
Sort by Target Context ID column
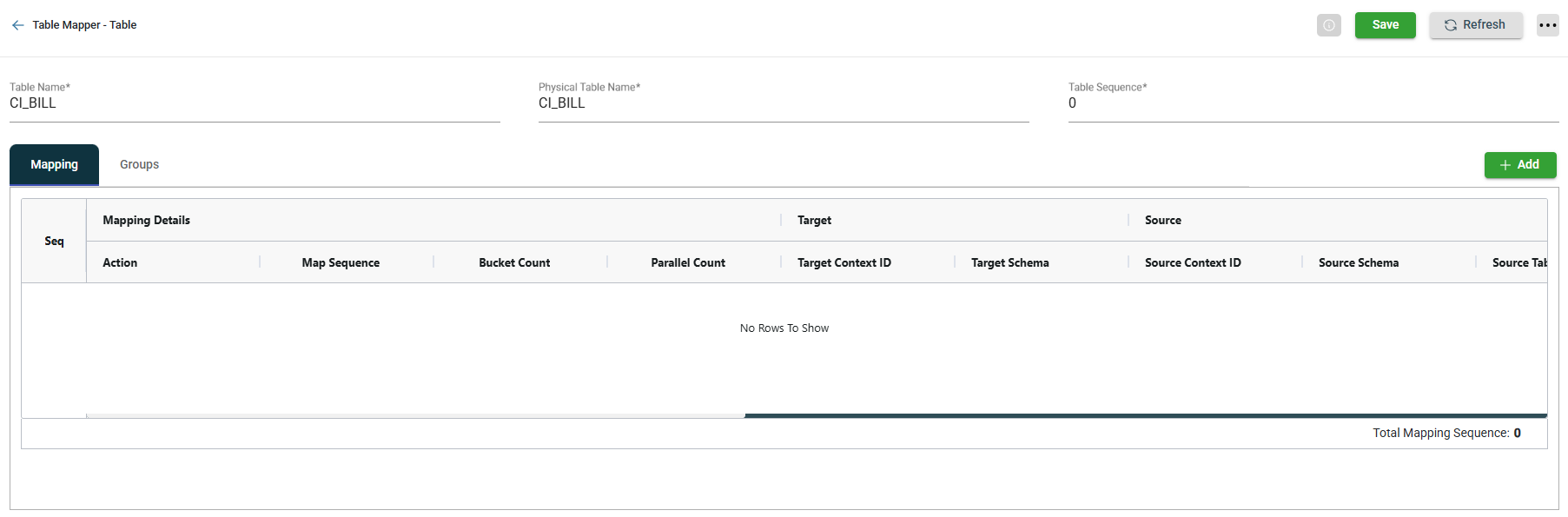pyautogui.click(x=844, y=263)
